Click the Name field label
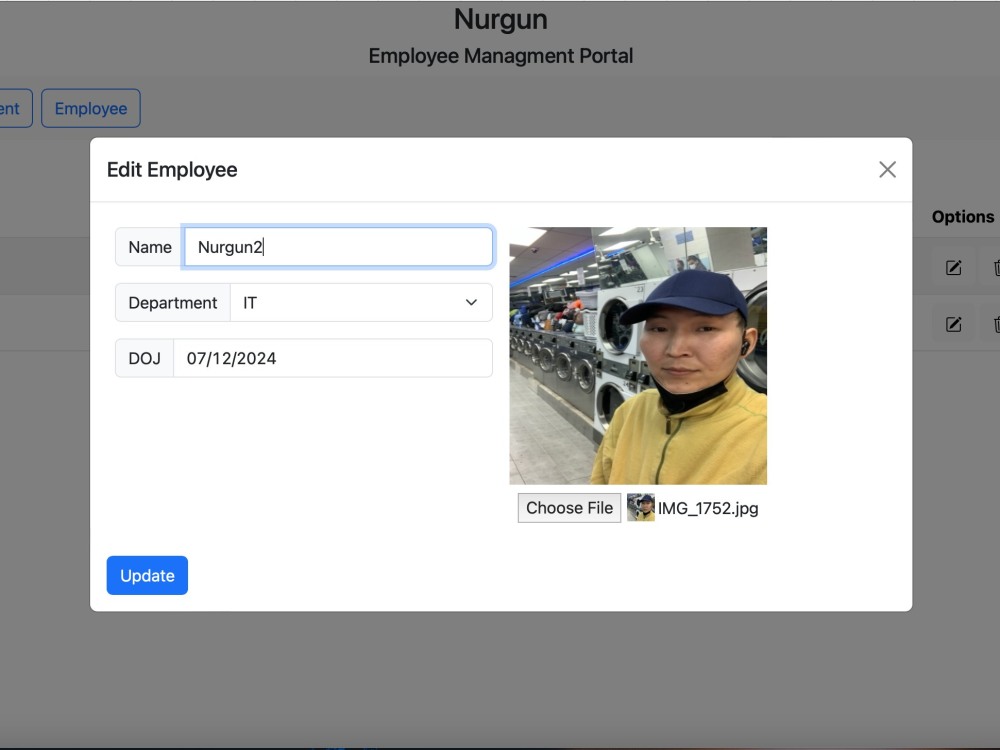 click(150, 247)
